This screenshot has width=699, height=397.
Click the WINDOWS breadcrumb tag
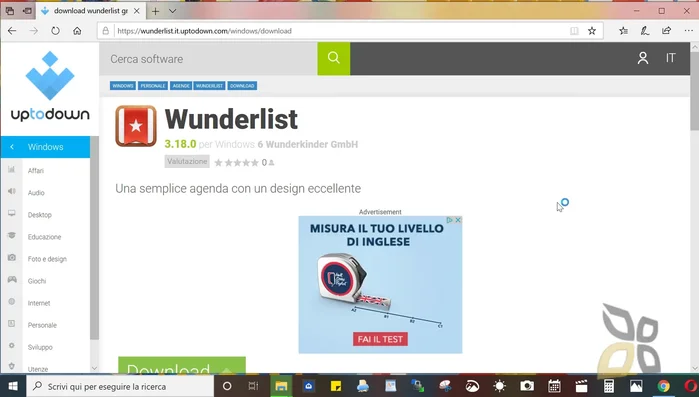123,86
